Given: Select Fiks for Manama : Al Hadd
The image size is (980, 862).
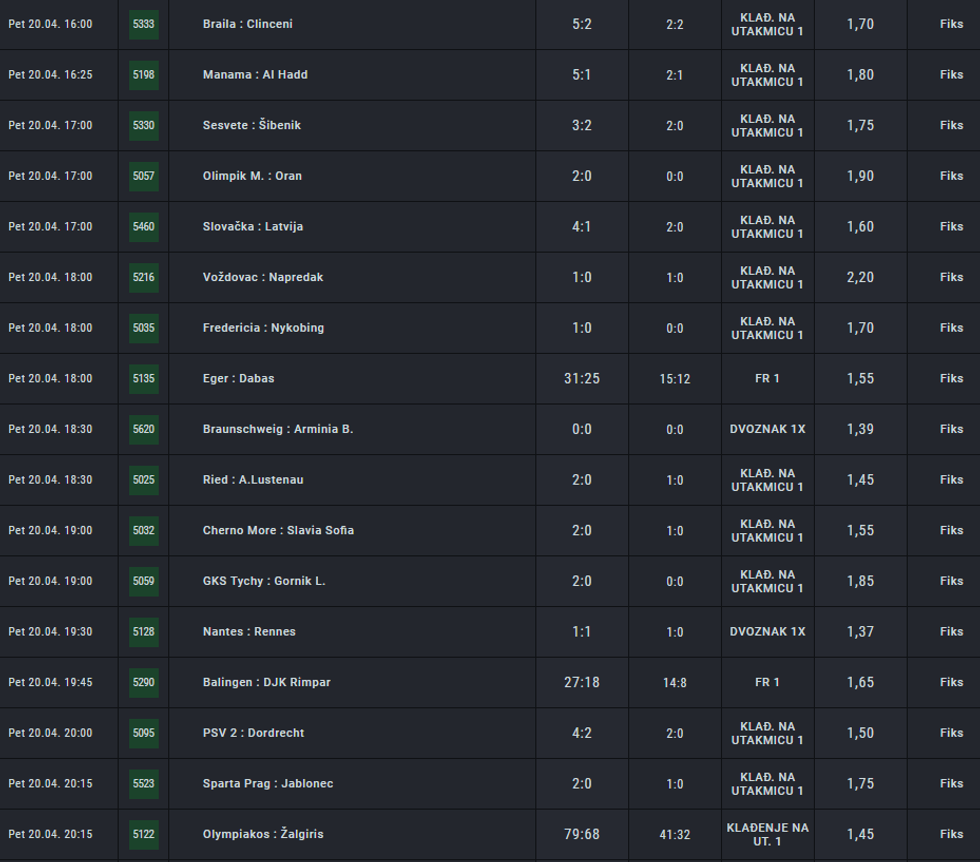Looking at the screenshot, I should click(x=951, y=75).
